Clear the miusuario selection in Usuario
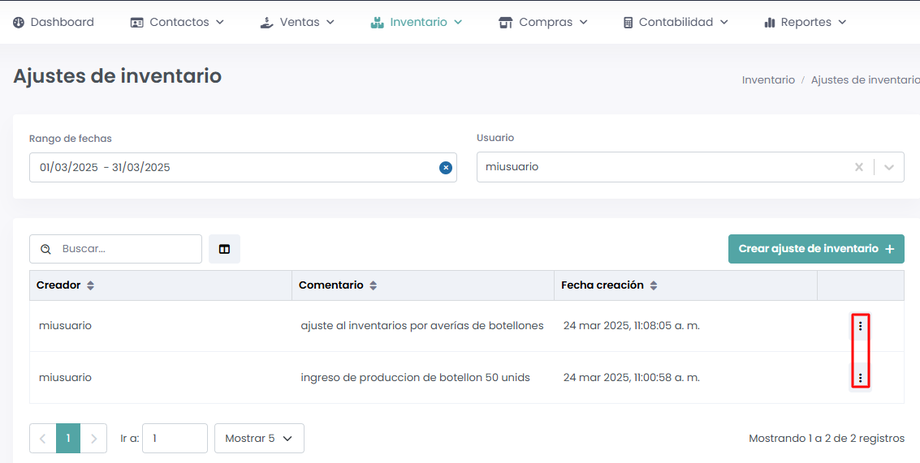Viewport: 920px width, 463px height. click(859, 167)
